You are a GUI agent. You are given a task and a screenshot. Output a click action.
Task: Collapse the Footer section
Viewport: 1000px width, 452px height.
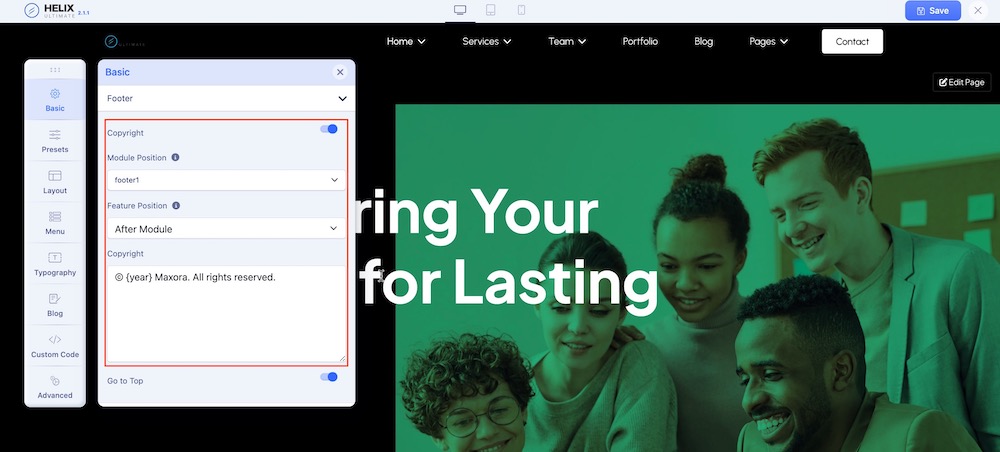pos(226,98)
